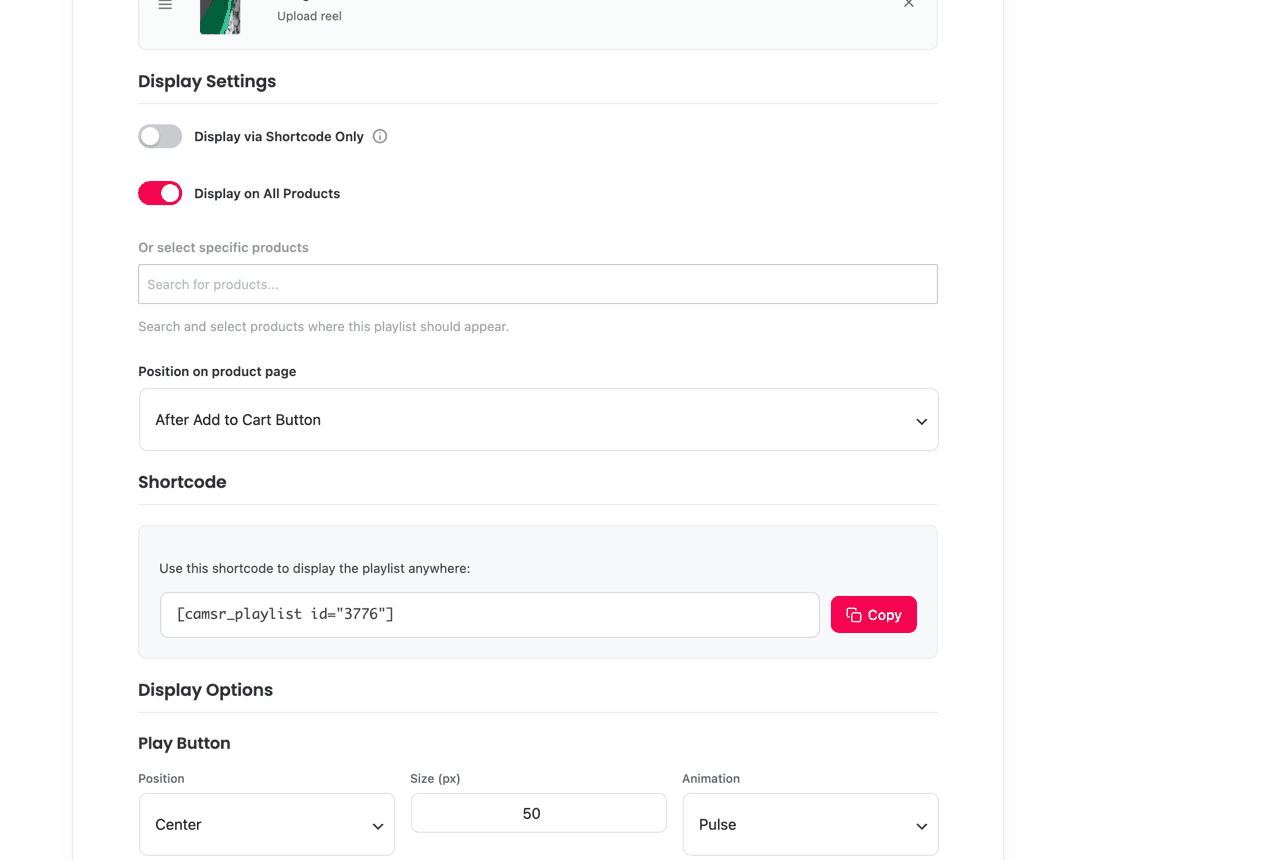Click the "Display Settings" heading
The height and width of the screenshot is (860, 1280).
point(207,81)
